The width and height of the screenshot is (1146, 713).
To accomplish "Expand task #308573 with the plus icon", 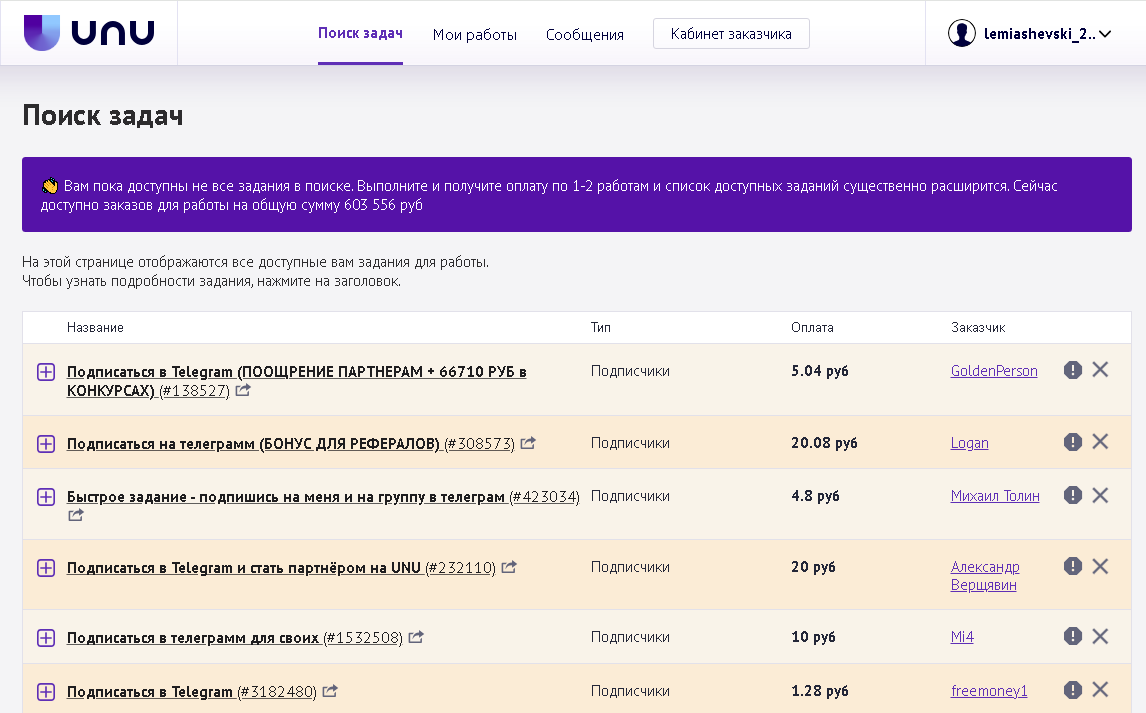I will tap(46, 443).
